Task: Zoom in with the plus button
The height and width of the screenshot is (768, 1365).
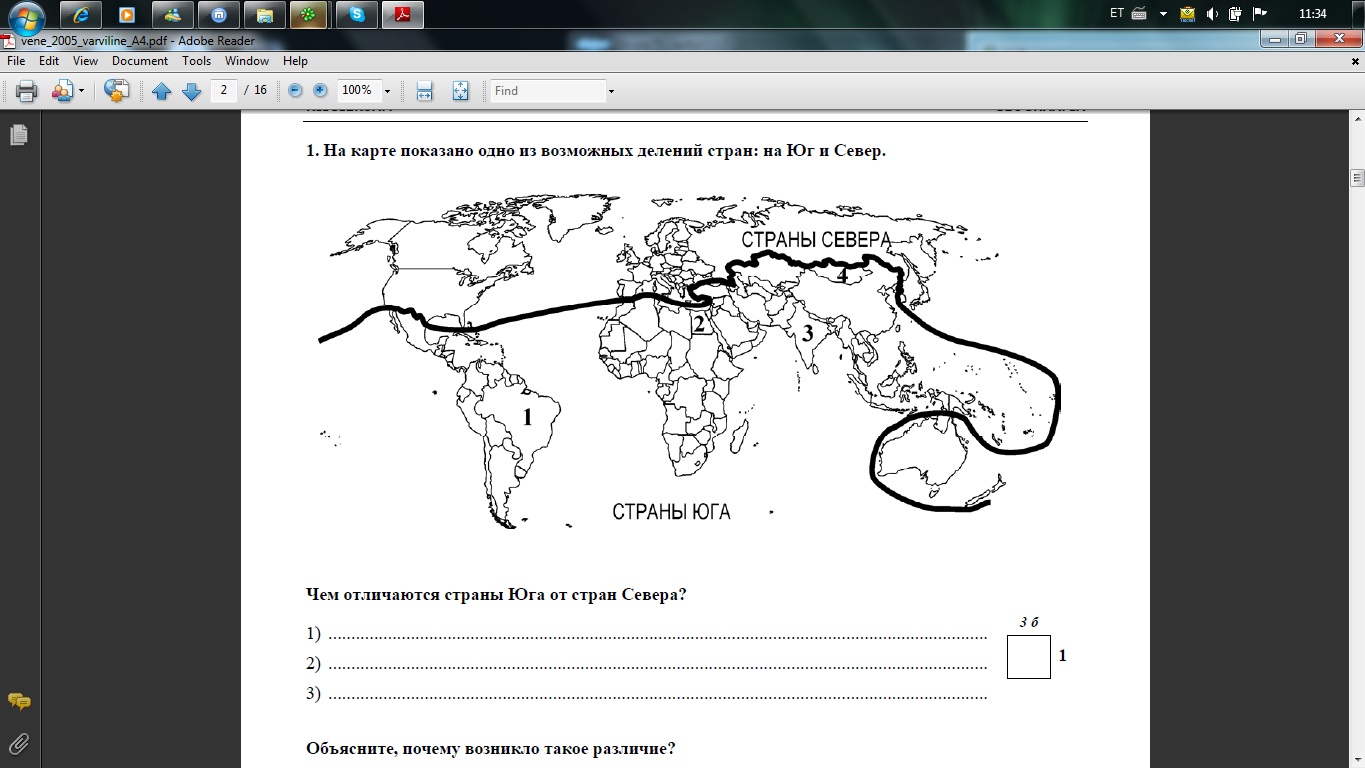Action: click(x=320, y=90)
